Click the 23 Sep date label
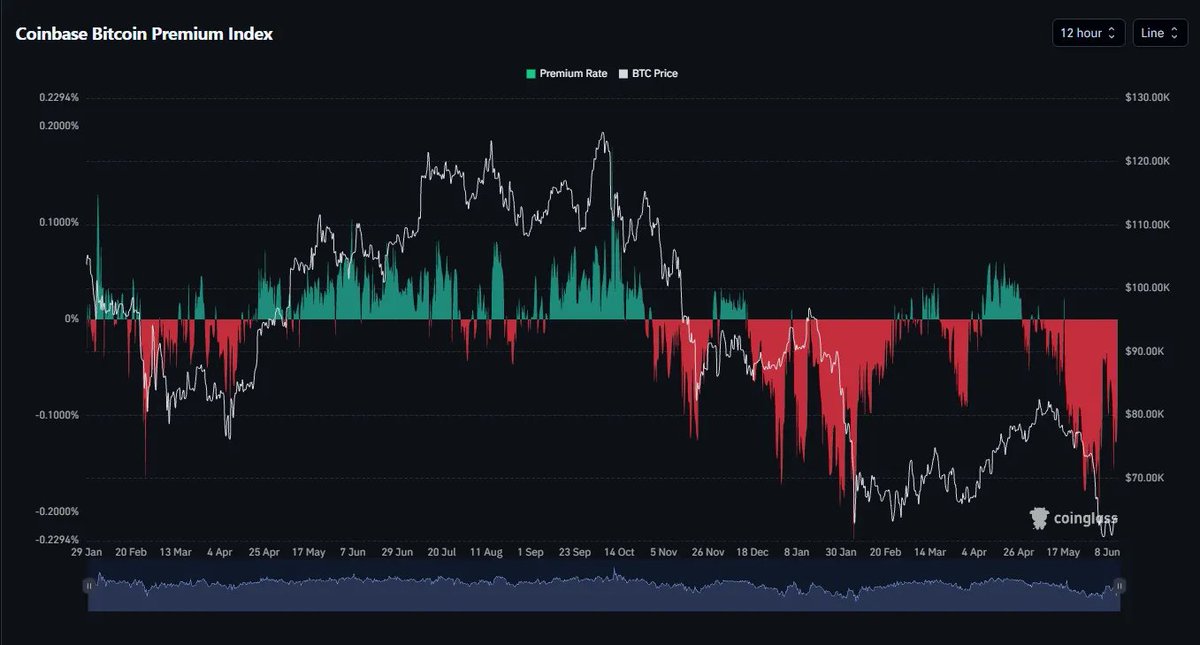Image resolution: width=1200 pixels, height=645 pixels. click(574, 552)
